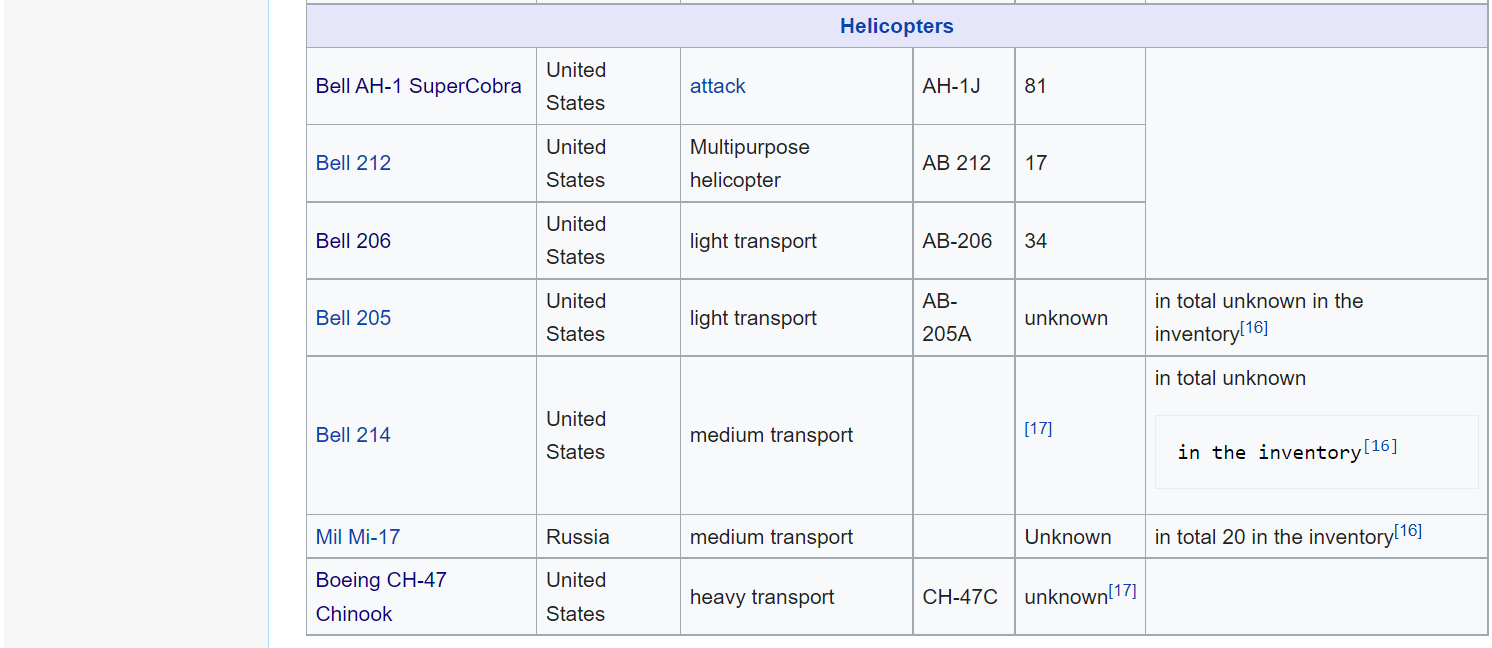Open citation [16] in Bell 205 row
The width and height of the screenshot is (1492, 648).
[x=1254, y=327]
